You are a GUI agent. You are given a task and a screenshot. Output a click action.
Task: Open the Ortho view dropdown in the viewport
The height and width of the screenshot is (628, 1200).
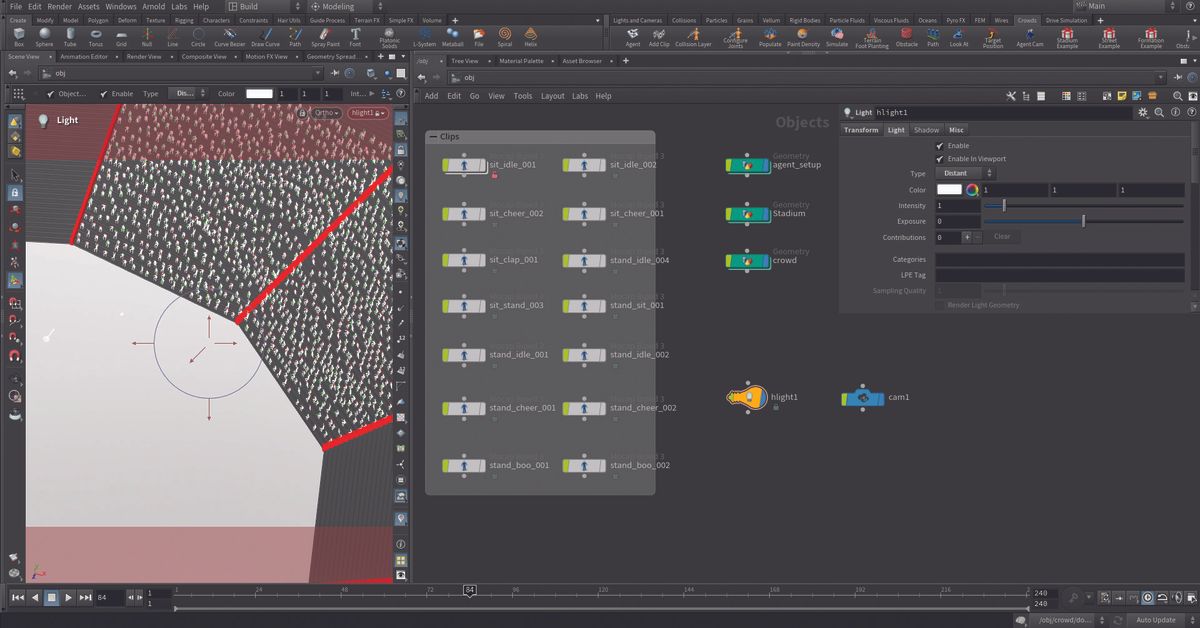click(327, 113)
